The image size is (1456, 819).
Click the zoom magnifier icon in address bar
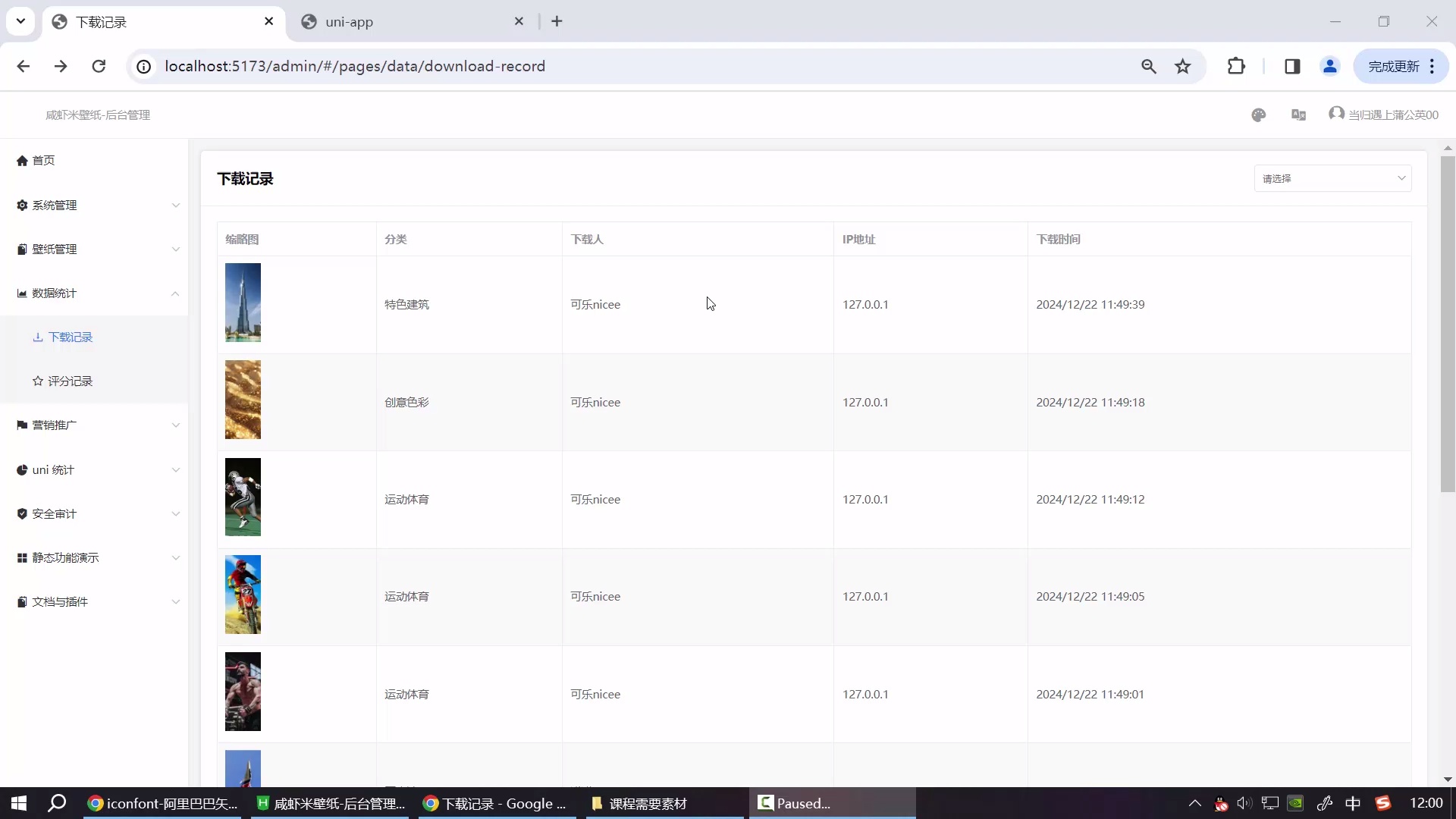[x=1148, y=67]
